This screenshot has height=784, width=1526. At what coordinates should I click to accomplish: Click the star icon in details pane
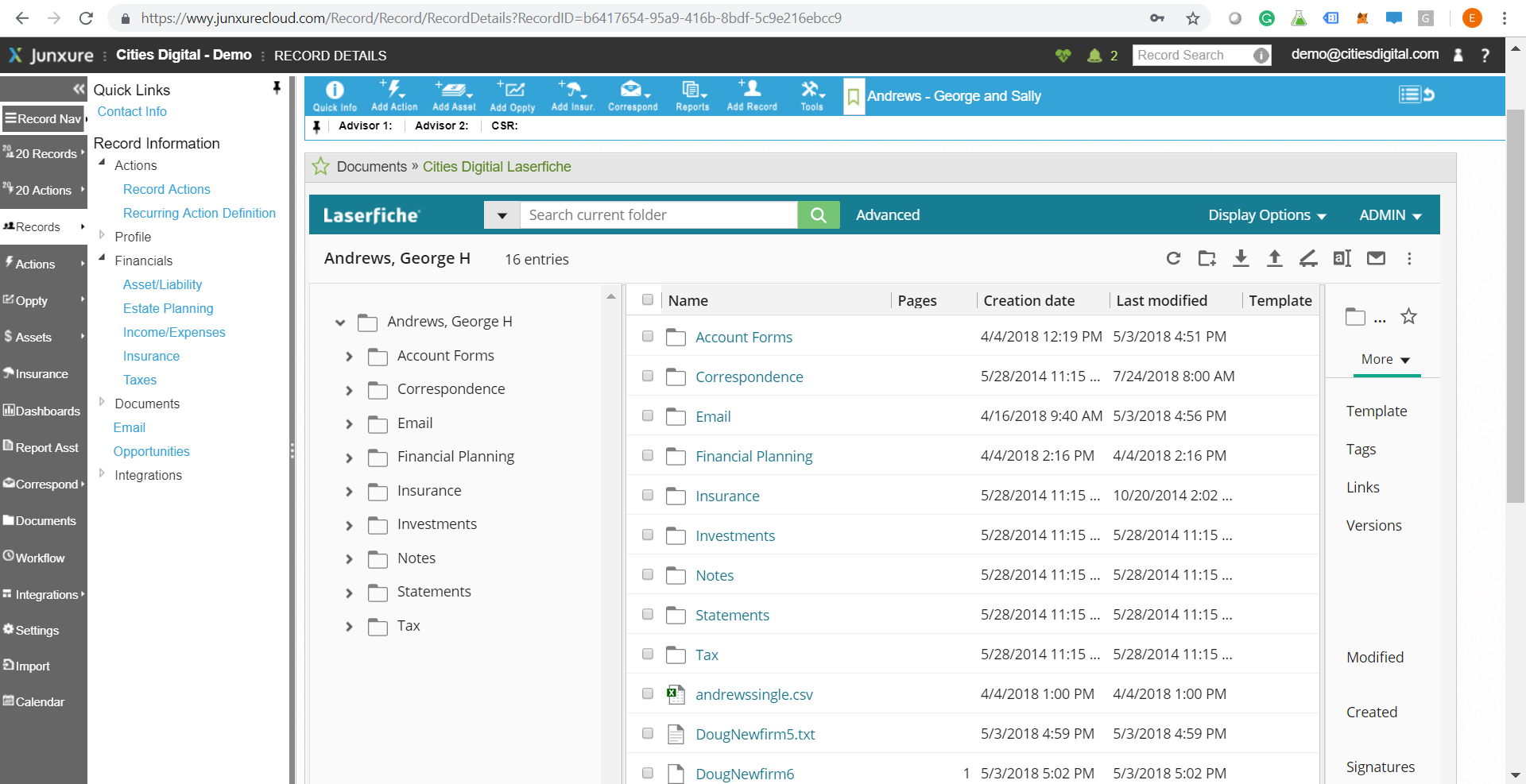(x=1408, y=316)
